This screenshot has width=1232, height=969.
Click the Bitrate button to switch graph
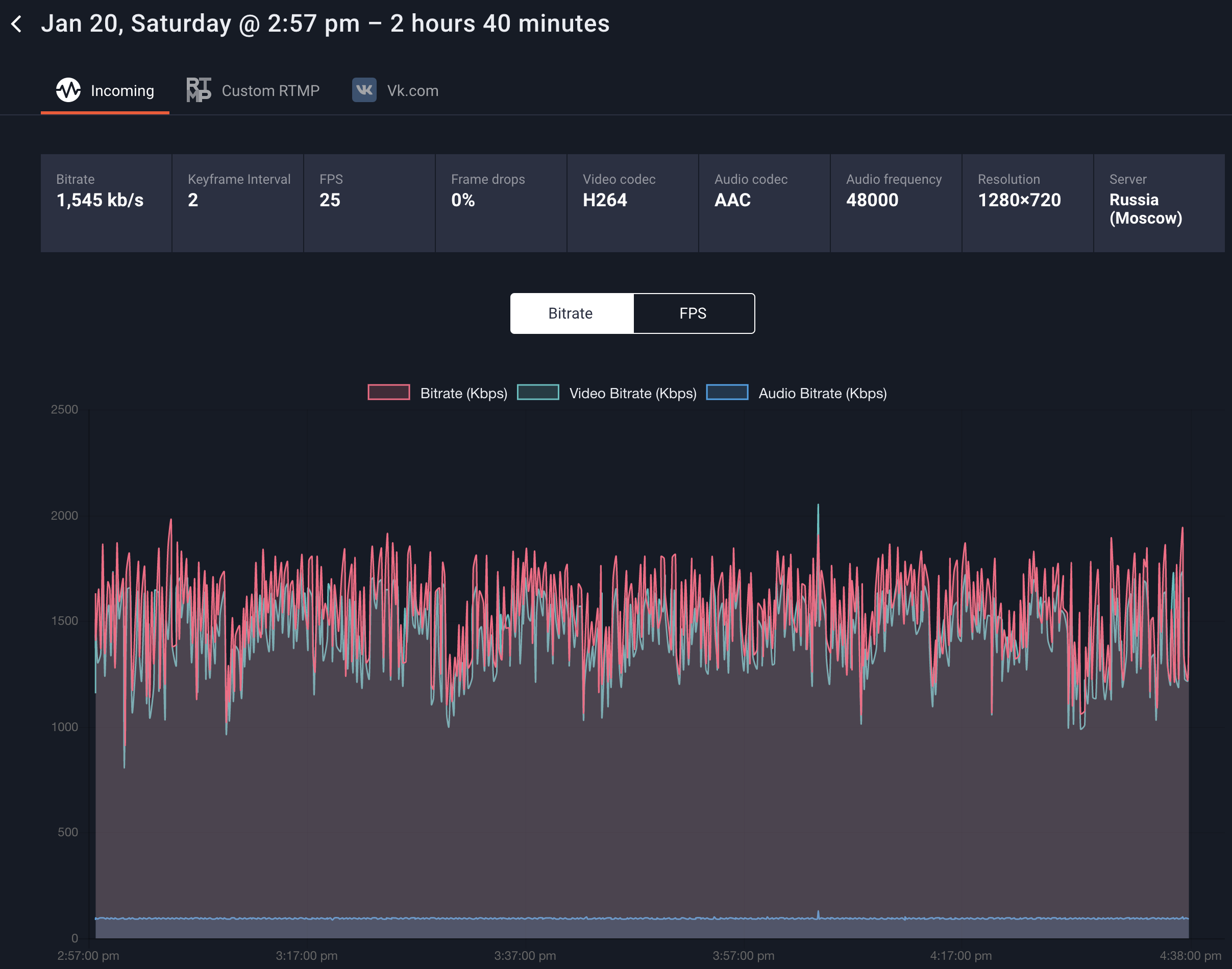click(x=570, y=313)
